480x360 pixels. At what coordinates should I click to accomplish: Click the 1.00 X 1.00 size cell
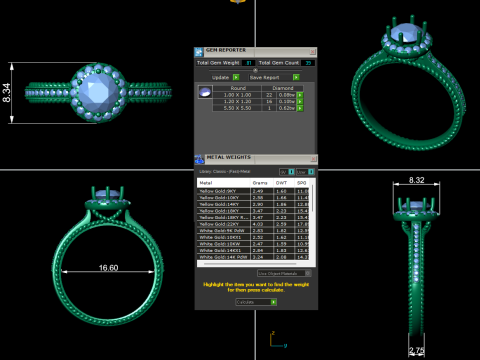coord(237,95)
